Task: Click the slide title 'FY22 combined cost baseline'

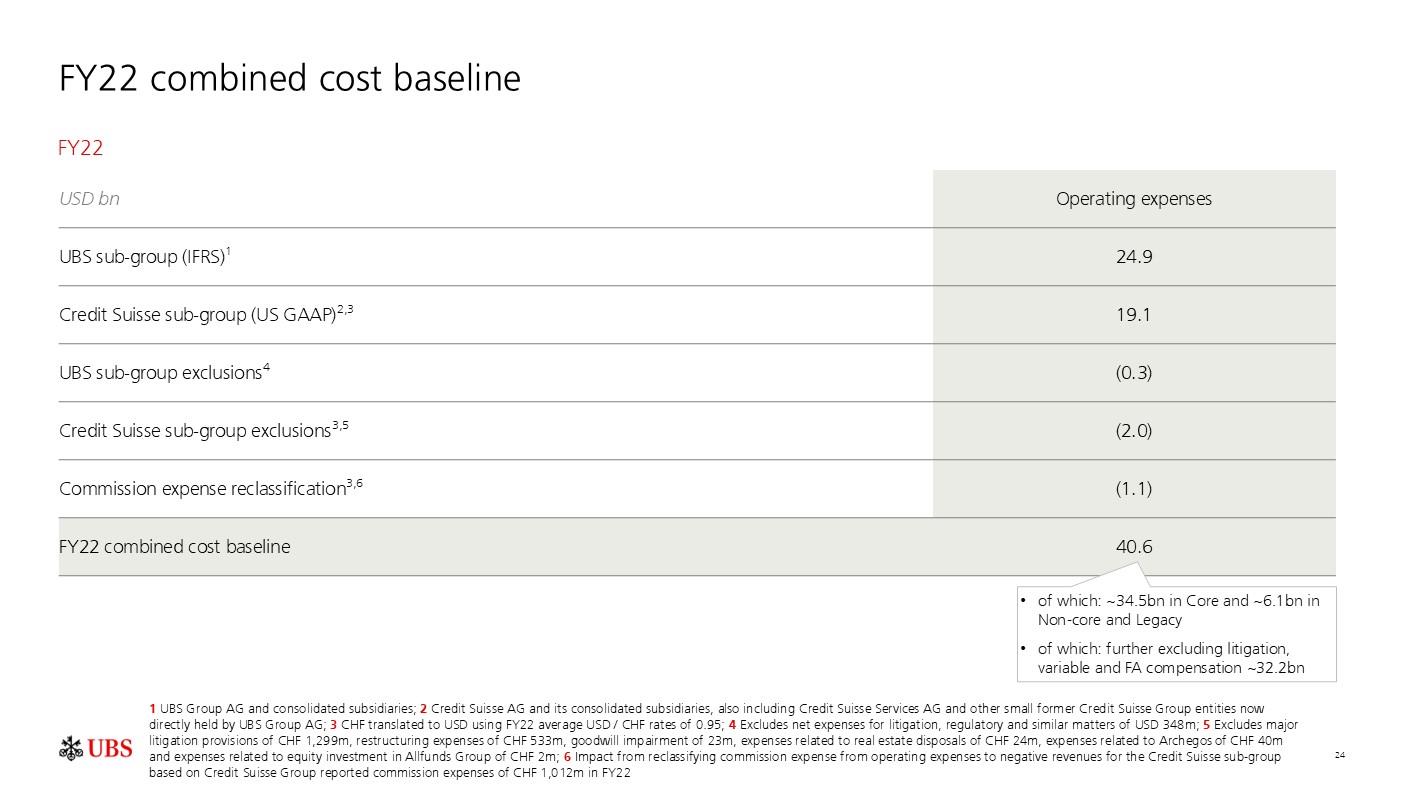Action: pos(290,78)
